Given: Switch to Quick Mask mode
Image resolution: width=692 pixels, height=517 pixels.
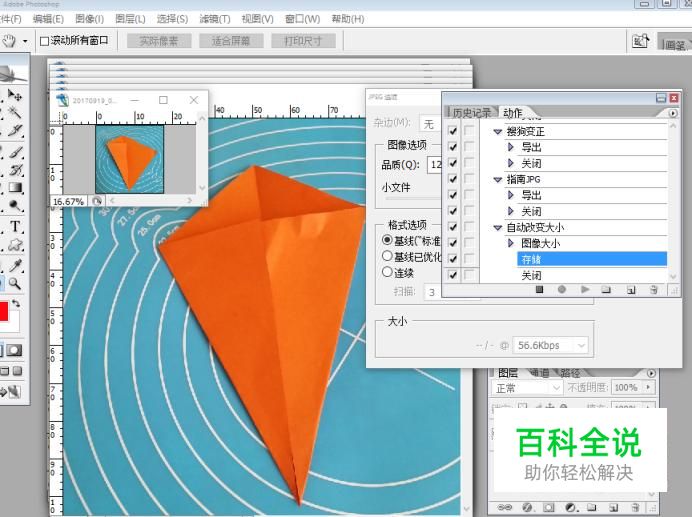Looking at the screenshot, I should point(14,351).
